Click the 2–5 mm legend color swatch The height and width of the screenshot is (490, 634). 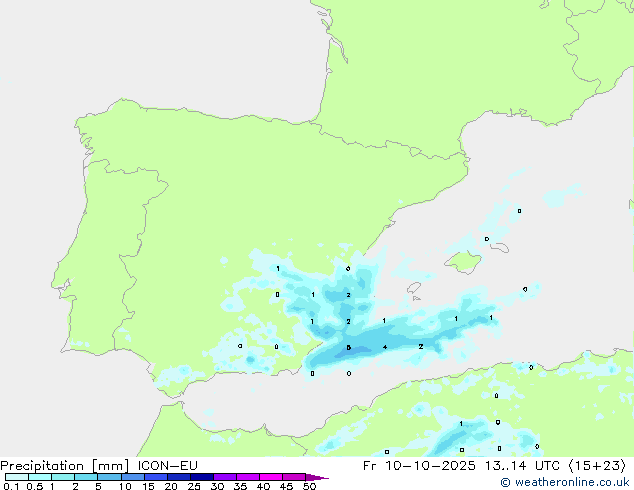pyautogui.click(x=86, y=477)
